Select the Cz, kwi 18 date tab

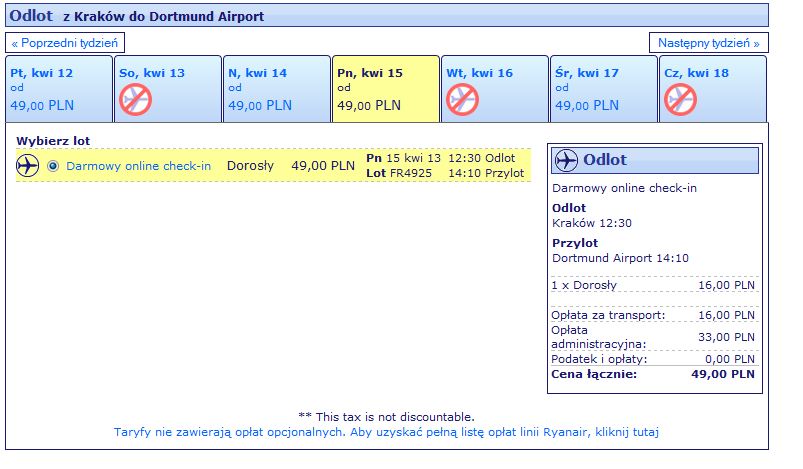click(x=713, y=89)
